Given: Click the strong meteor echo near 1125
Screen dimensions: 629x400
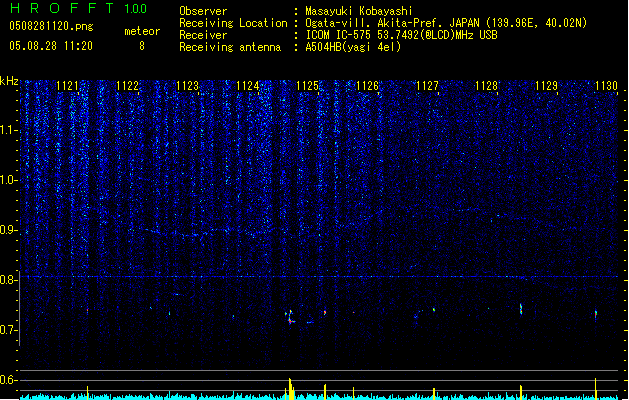Looking at the screenshot, I should (290, 317).
